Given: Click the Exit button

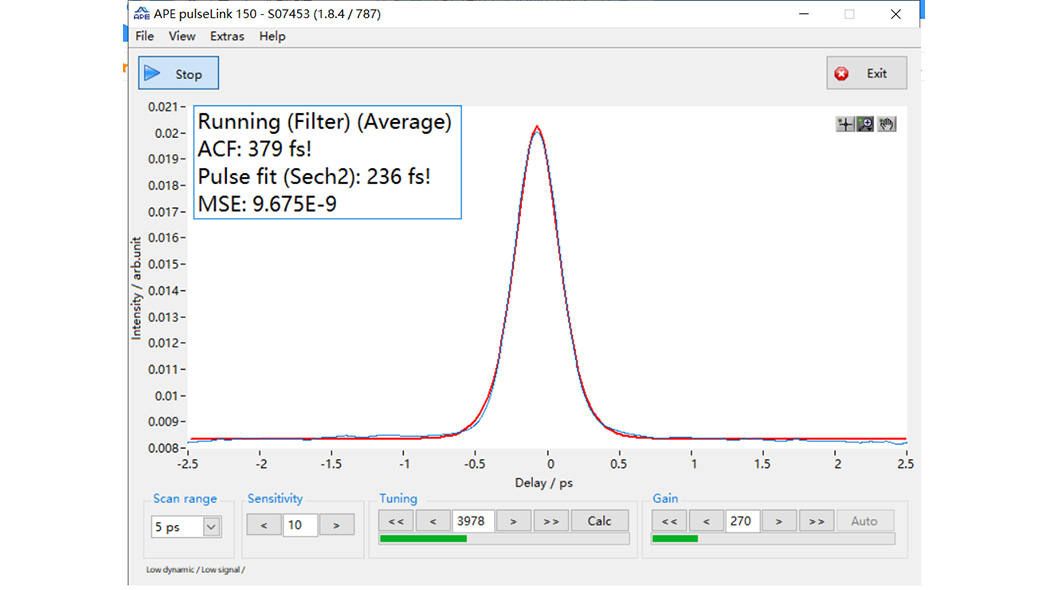Looking at the screenshot, I should pyautogui.click(x=866, y=73).
